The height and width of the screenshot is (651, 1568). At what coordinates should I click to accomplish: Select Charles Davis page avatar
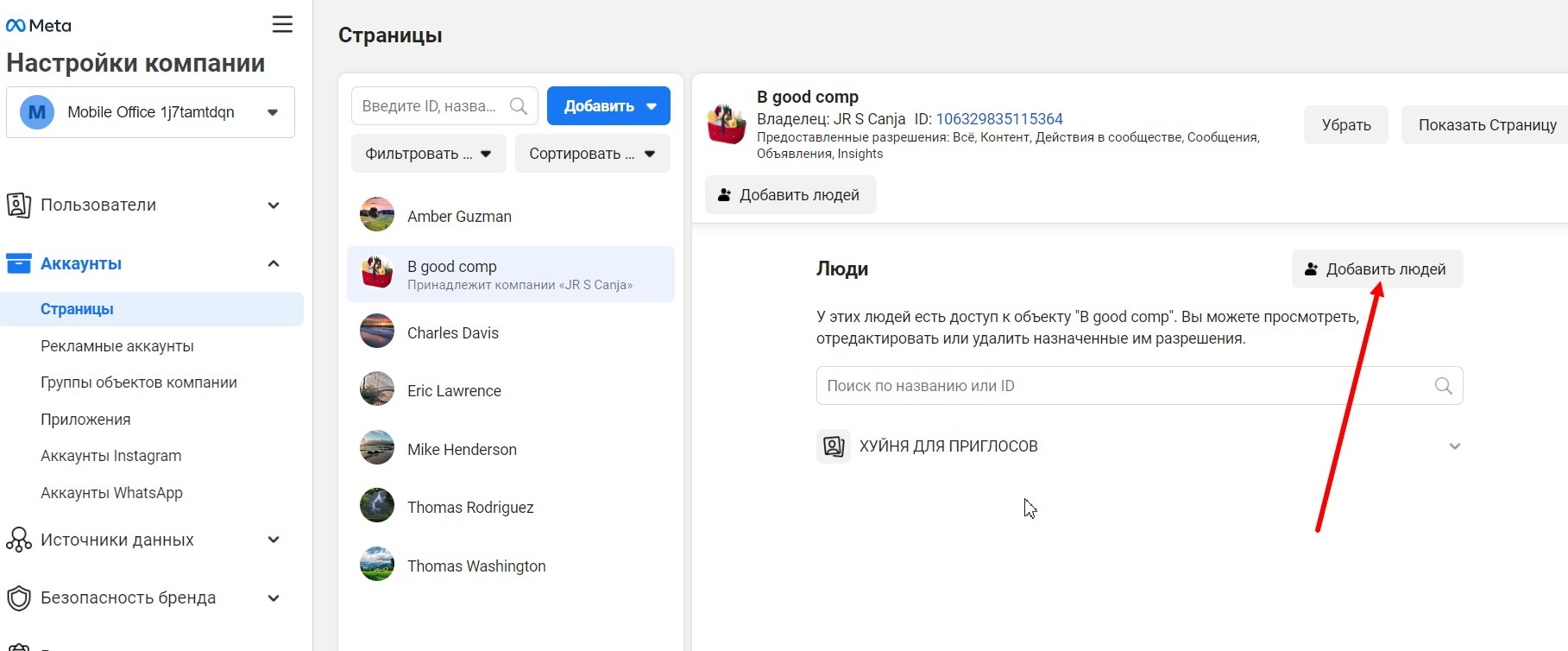[377, 332]
